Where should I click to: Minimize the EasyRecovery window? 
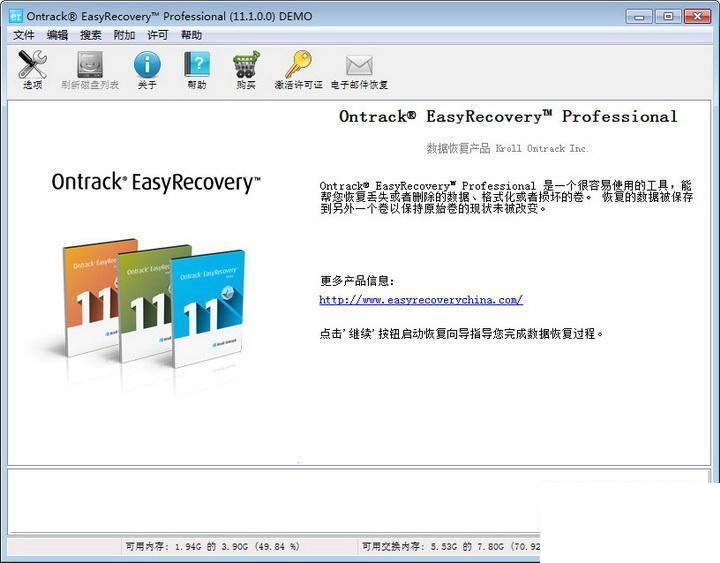(639, 17)
